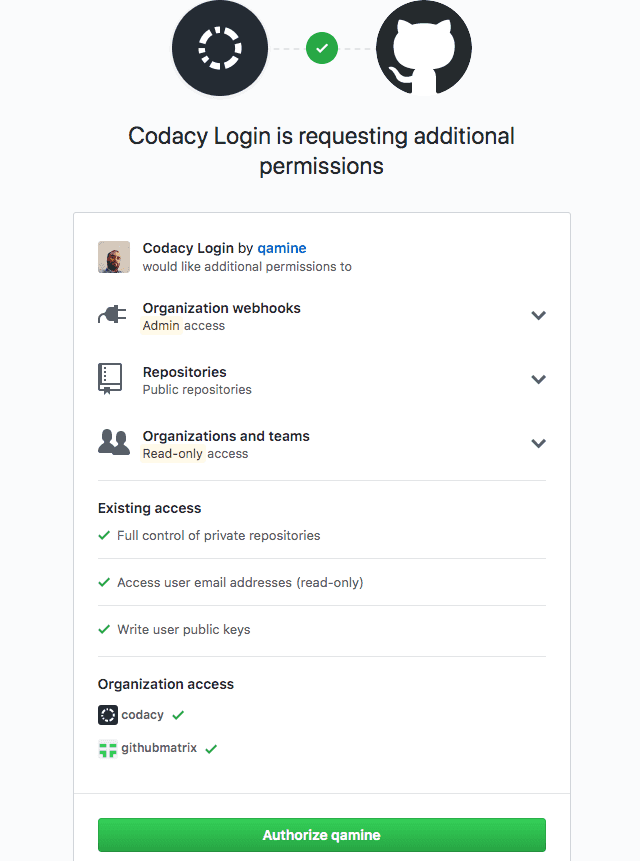This screenshot has width=640, height=861.
Task: Select the webhook plug icon
Action: click(113, 314)
